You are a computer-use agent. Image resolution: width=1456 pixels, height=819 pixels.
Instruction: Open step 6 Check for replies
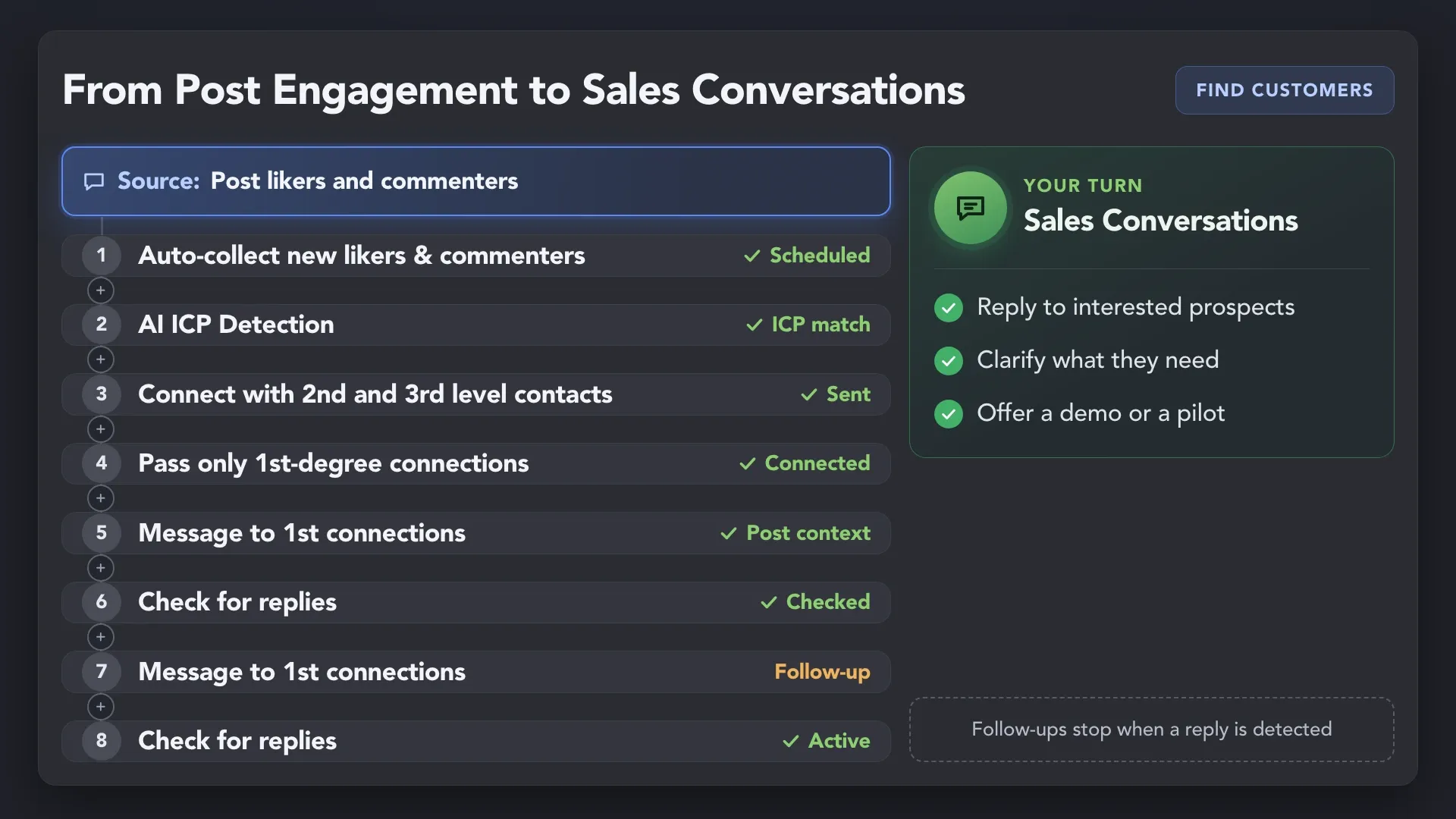click(476, 602)
